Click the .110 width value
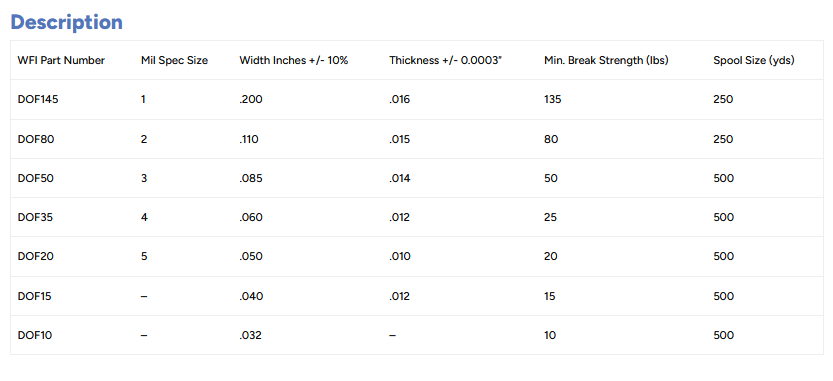Screen dimensions: 833x381 (249, 139)
